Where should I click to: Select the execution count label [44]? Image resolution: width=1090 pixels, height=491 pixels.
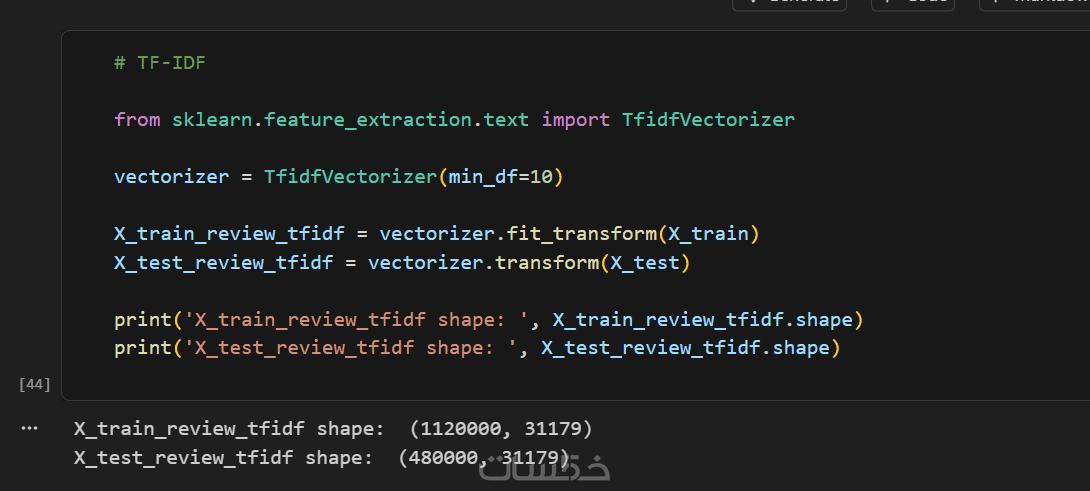(35, 385)
